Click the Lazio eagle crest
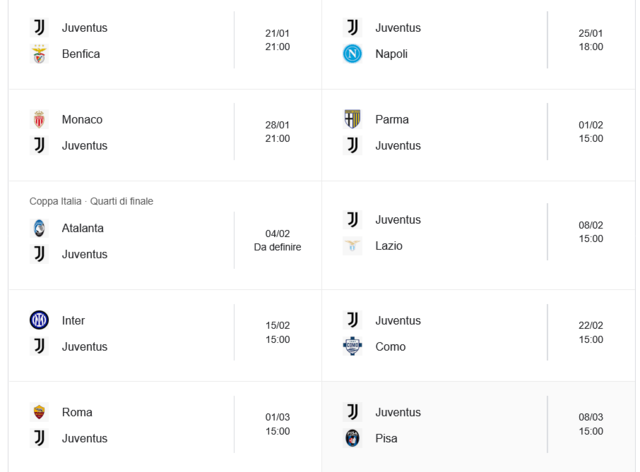 [352, 246]
